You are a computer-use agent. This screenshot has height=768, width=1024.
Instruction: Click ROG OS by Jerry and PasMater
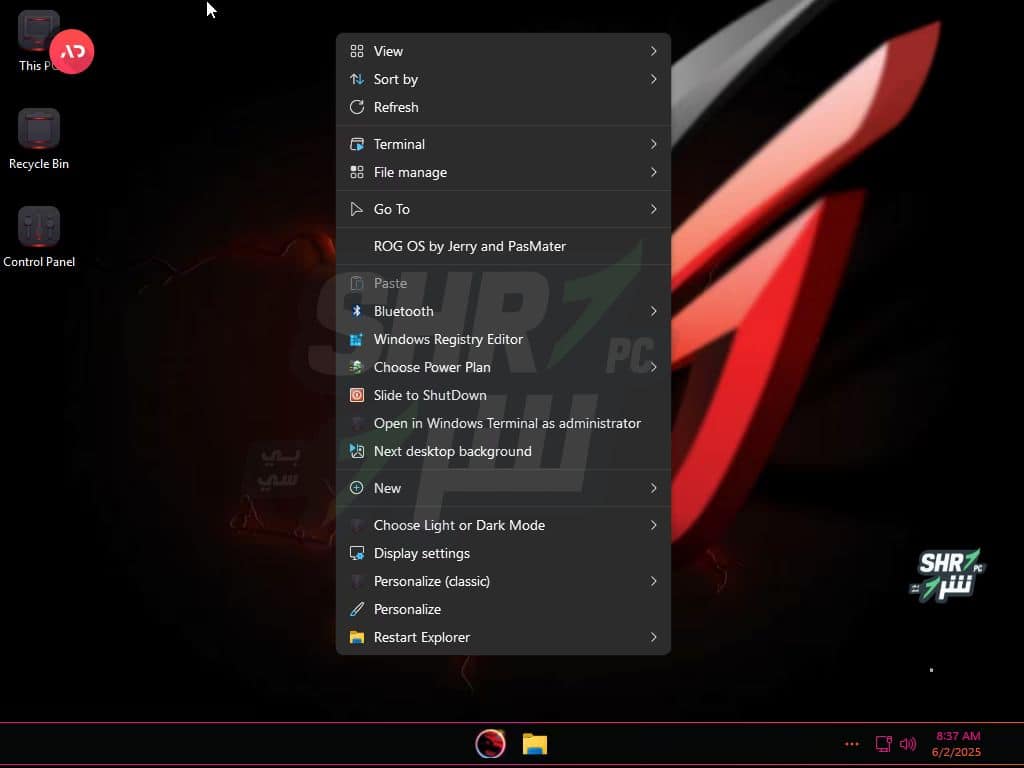pos(469,246)
